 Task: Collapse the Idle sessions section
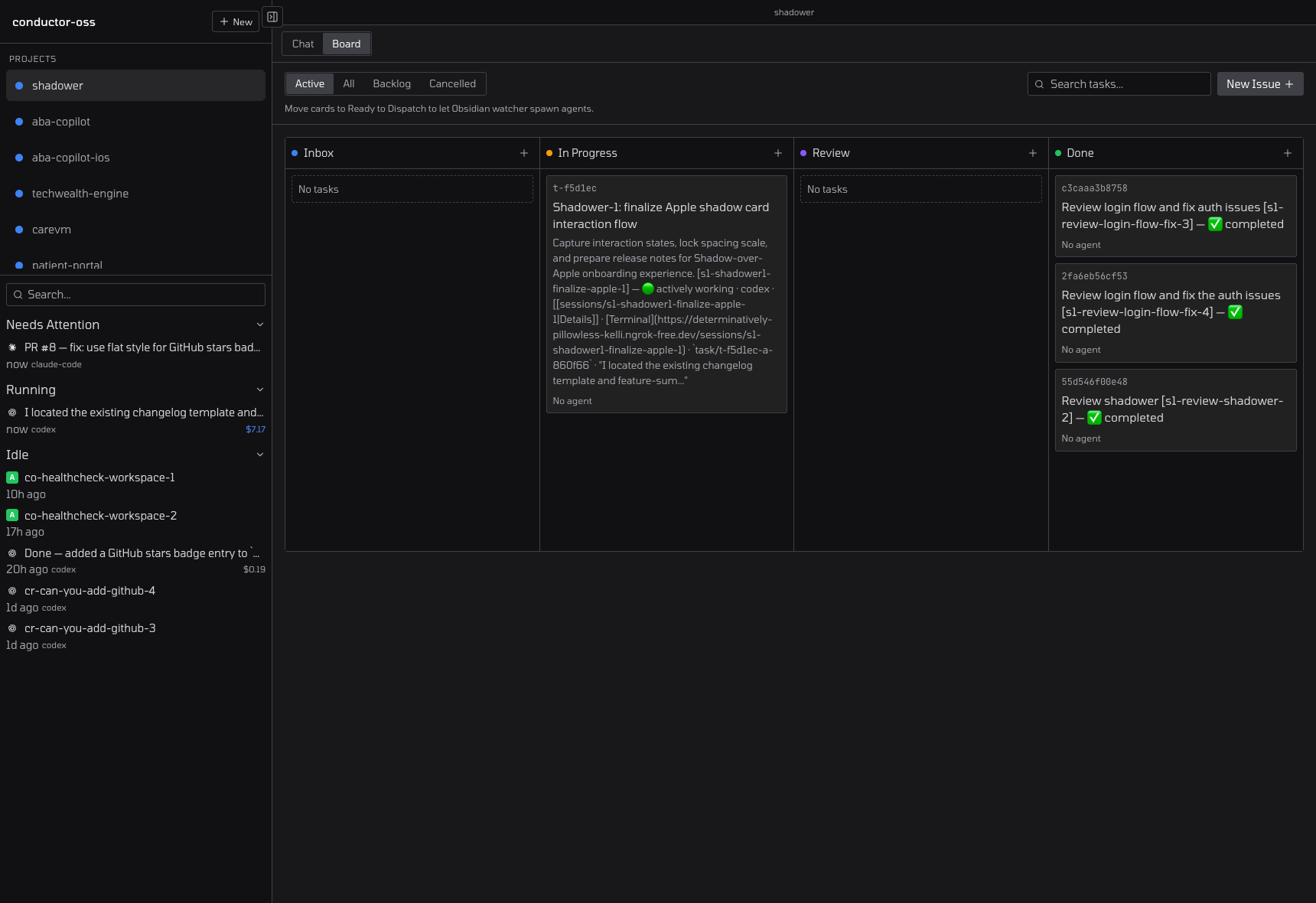(x=260, y=455)
